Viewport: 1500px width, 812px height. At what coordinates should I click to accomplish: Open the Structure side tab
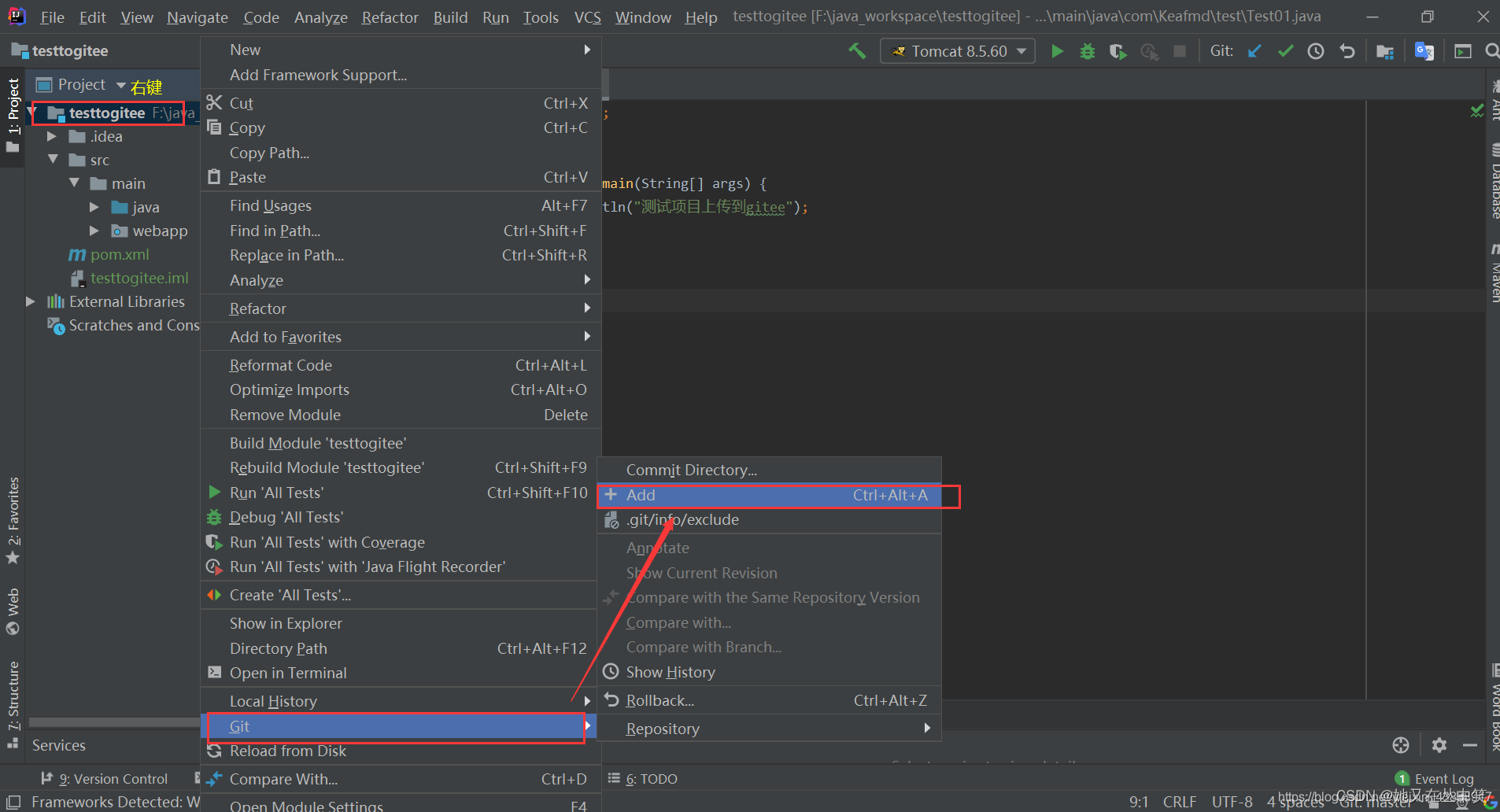point(13,704)
